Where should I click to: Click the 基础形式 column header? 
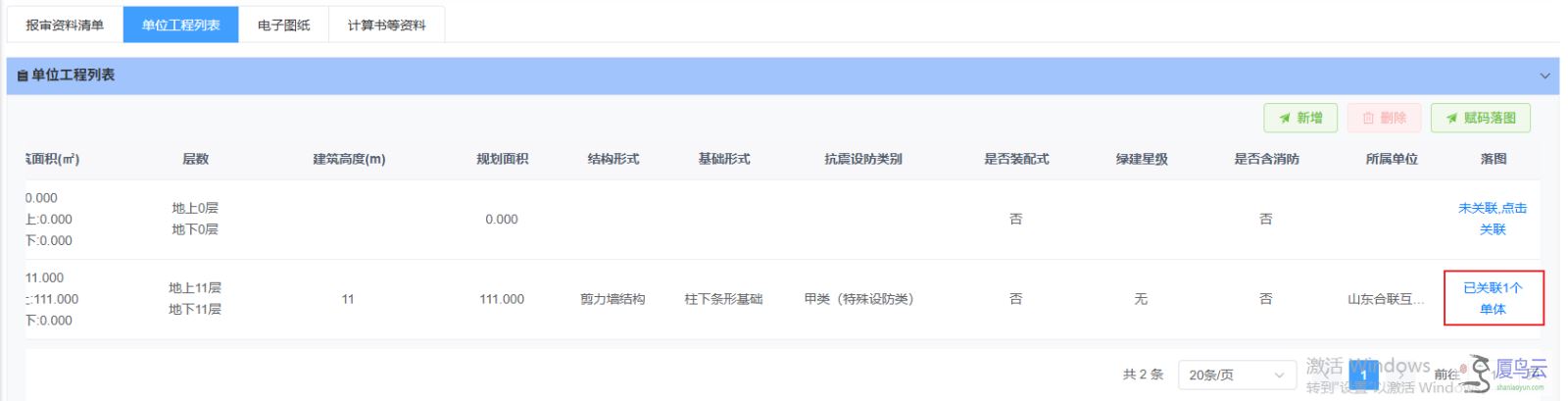pos(724,159)
